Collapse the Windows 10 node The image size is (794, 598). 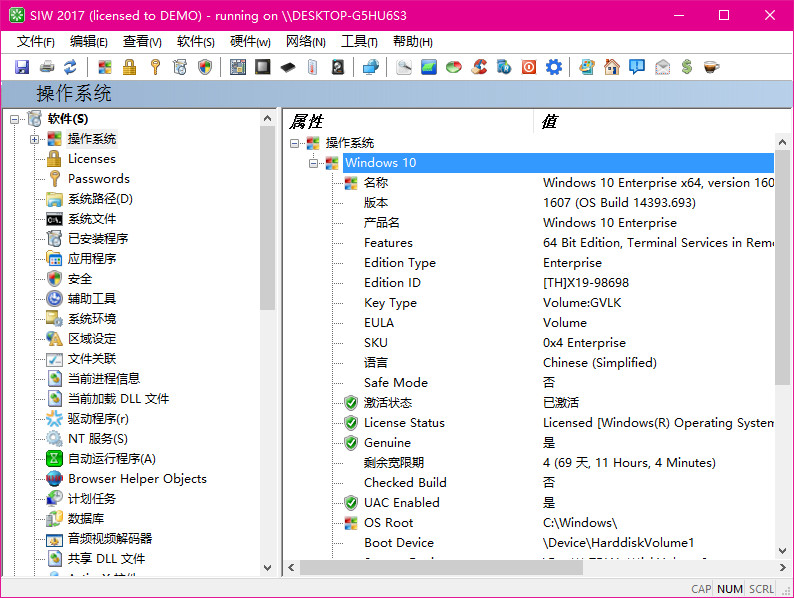[x=314, y=163]
